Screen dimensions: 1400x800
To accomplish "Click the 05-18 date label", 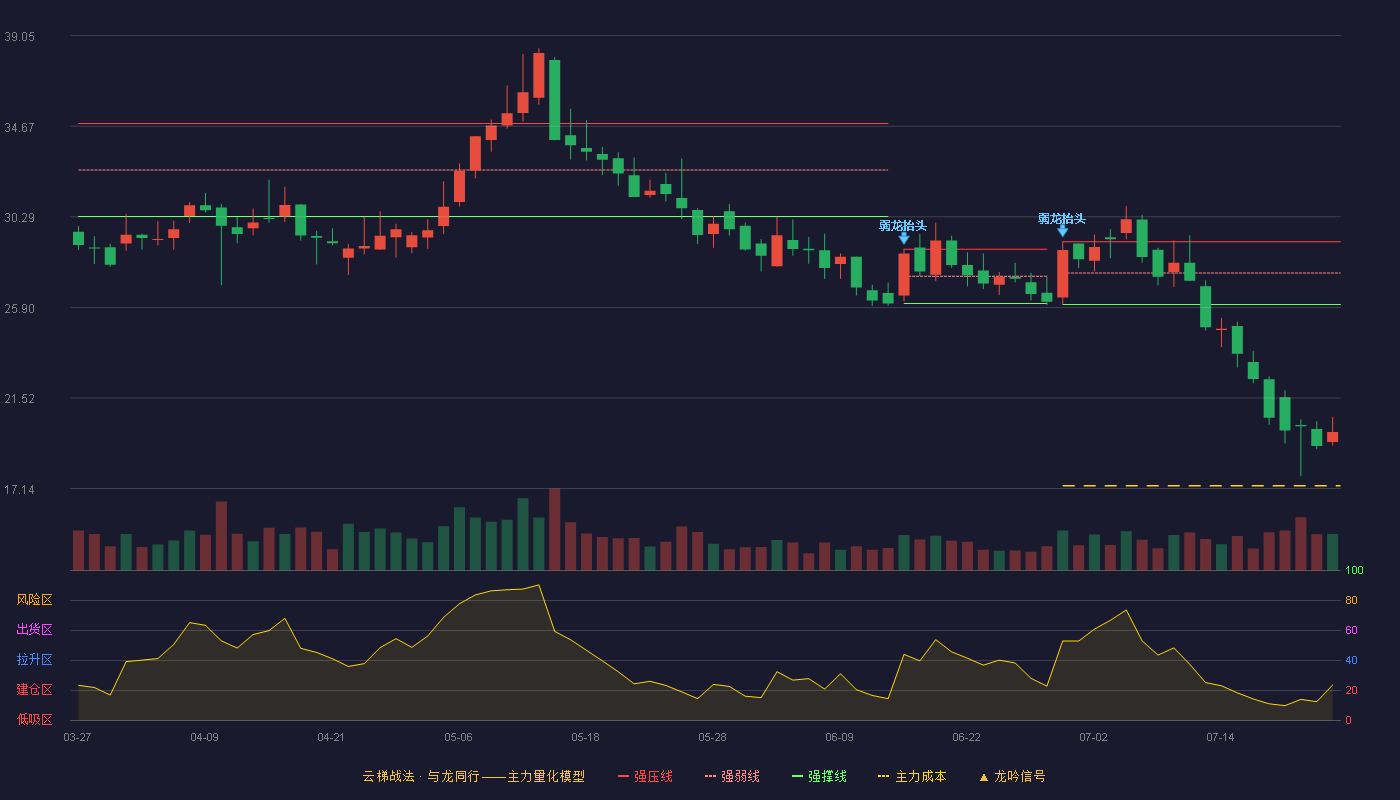I will [x=585, y=737].
